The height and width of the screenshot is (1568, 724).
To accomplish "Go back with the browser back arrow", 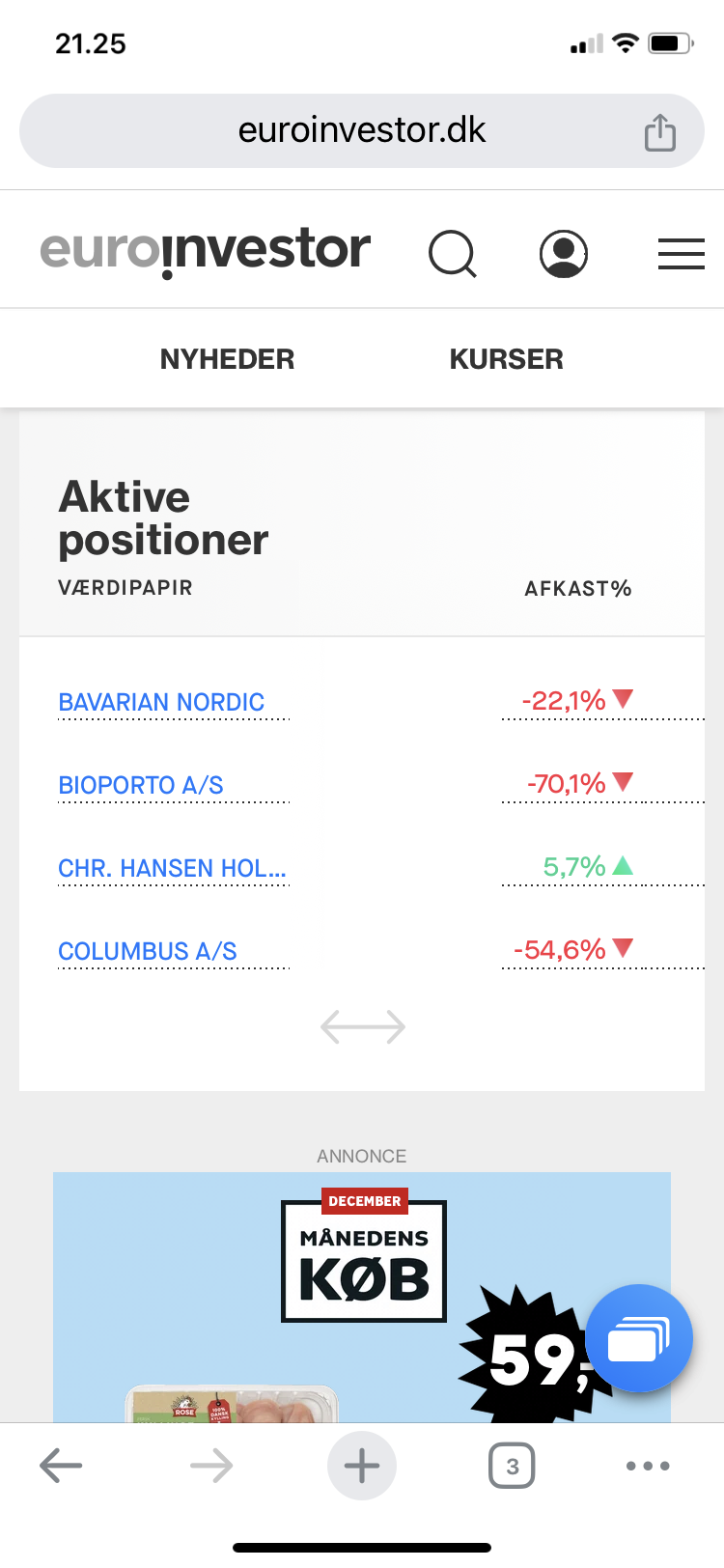I will click(61, 1466).
